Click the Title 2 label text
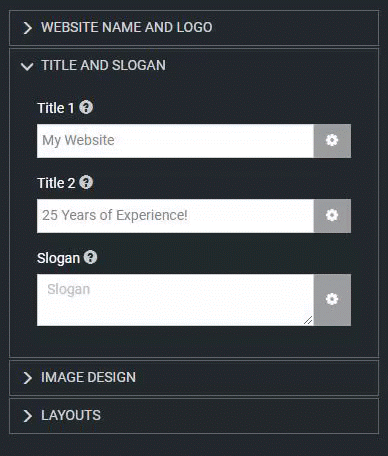This screenshot has height=456, width=388. (56, 183)
